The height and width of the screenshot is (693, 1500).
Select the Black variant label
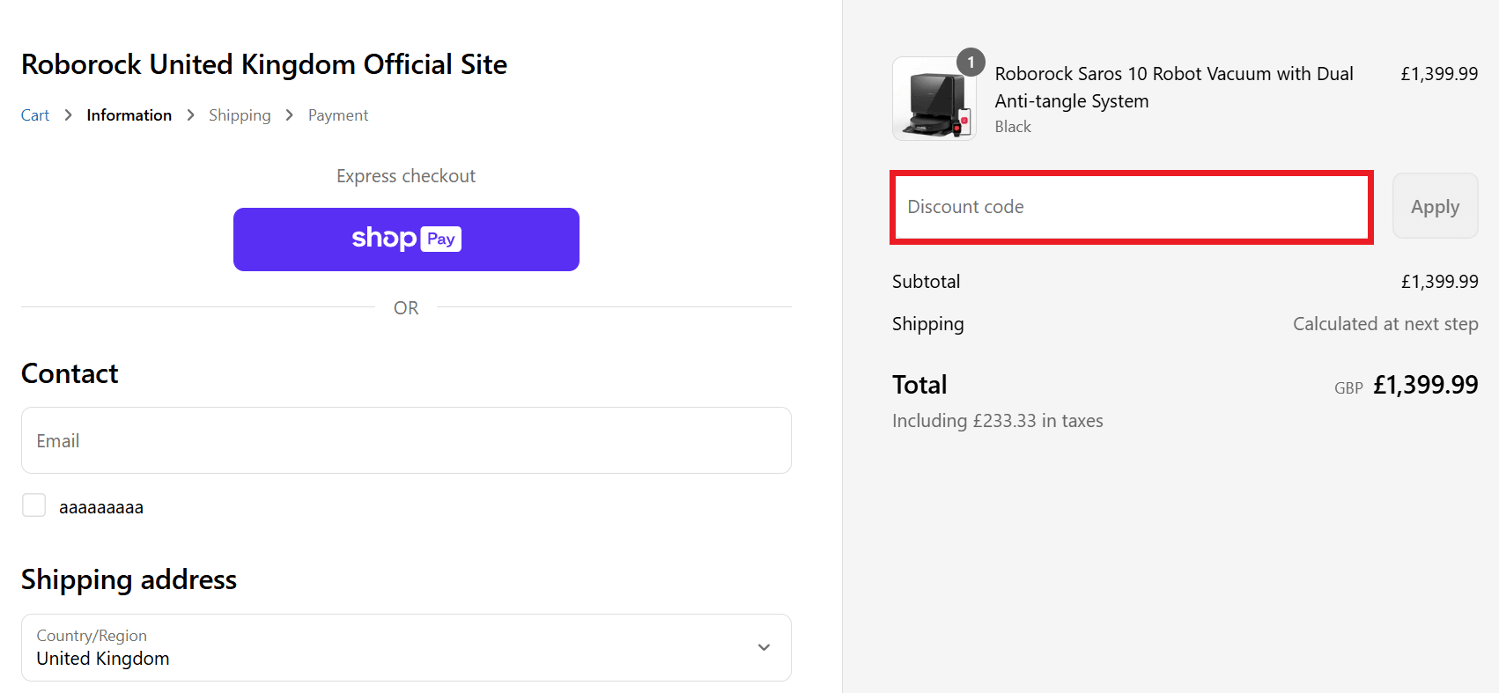pos(1013,127)
